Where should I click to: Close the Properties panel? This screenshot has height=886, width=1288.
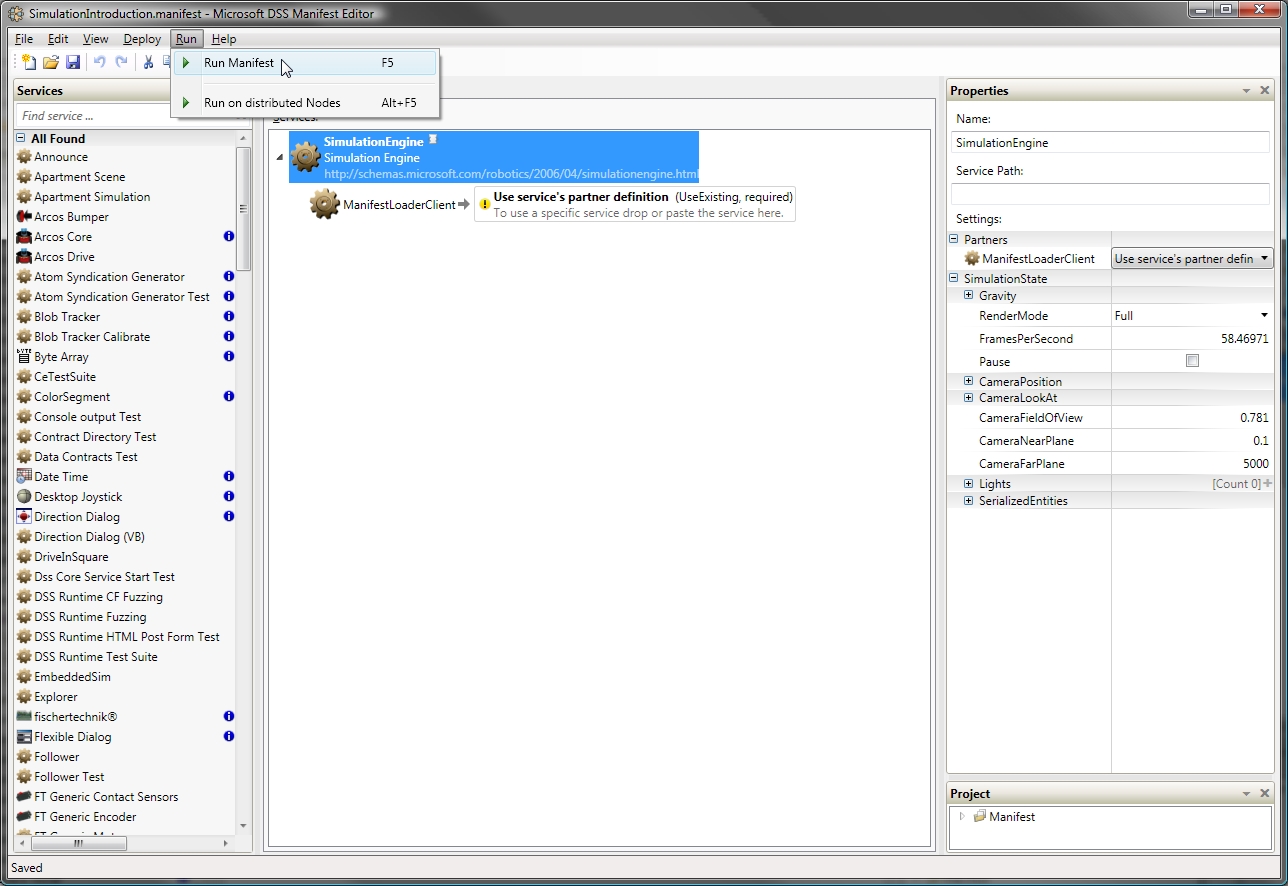[x=1265, y=91]
